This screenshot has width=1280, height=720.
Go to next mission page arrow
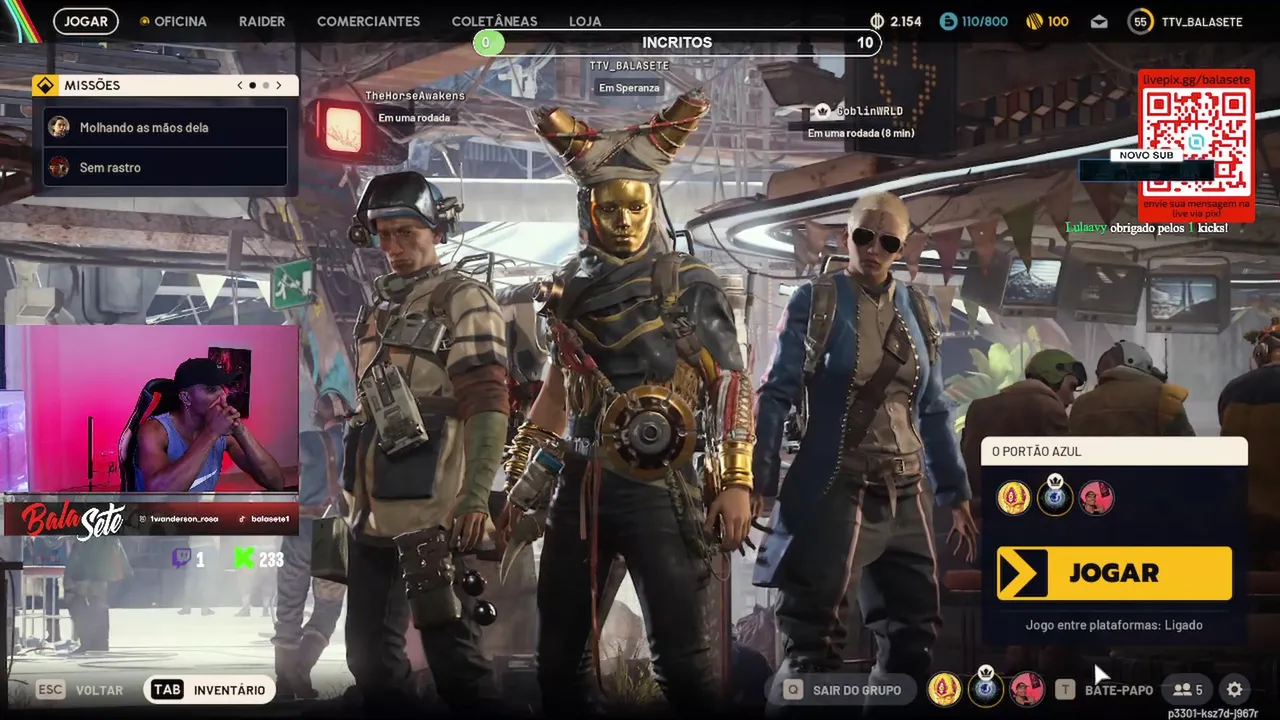(279, 85)
